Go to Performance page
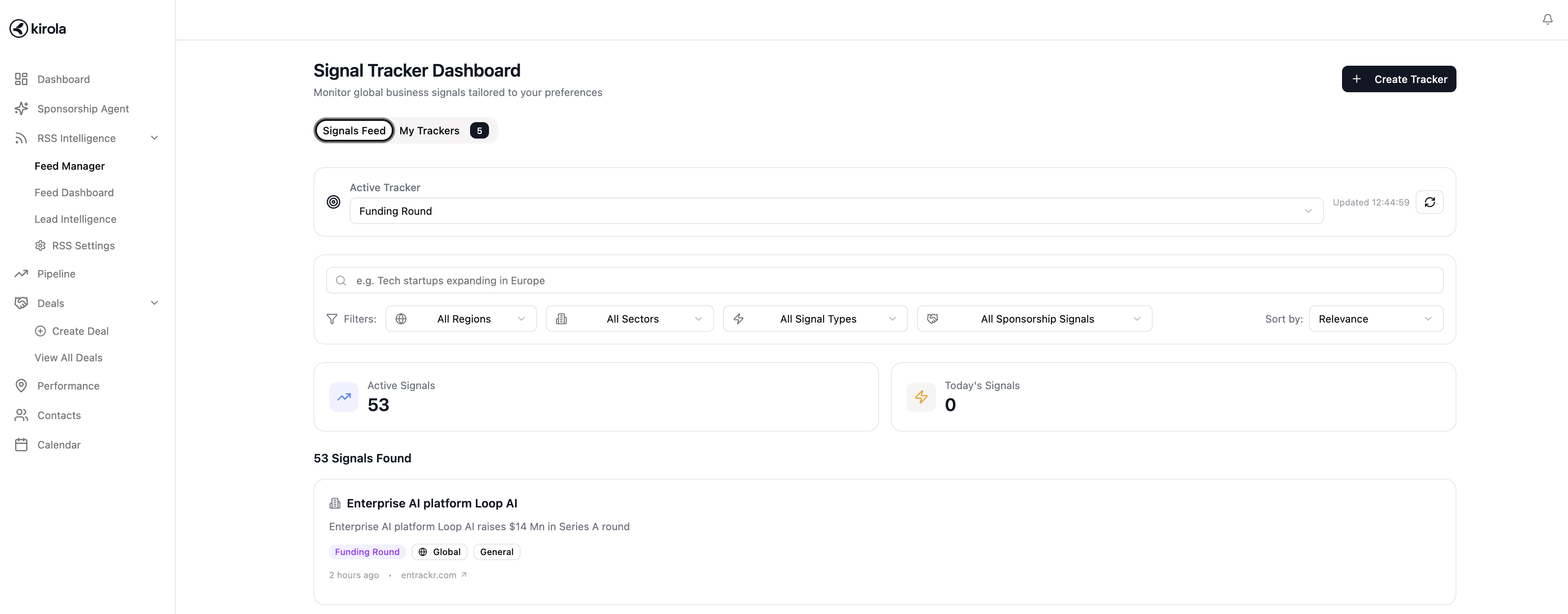Viewport: 1568px width, 614px height. click(68, 386)
